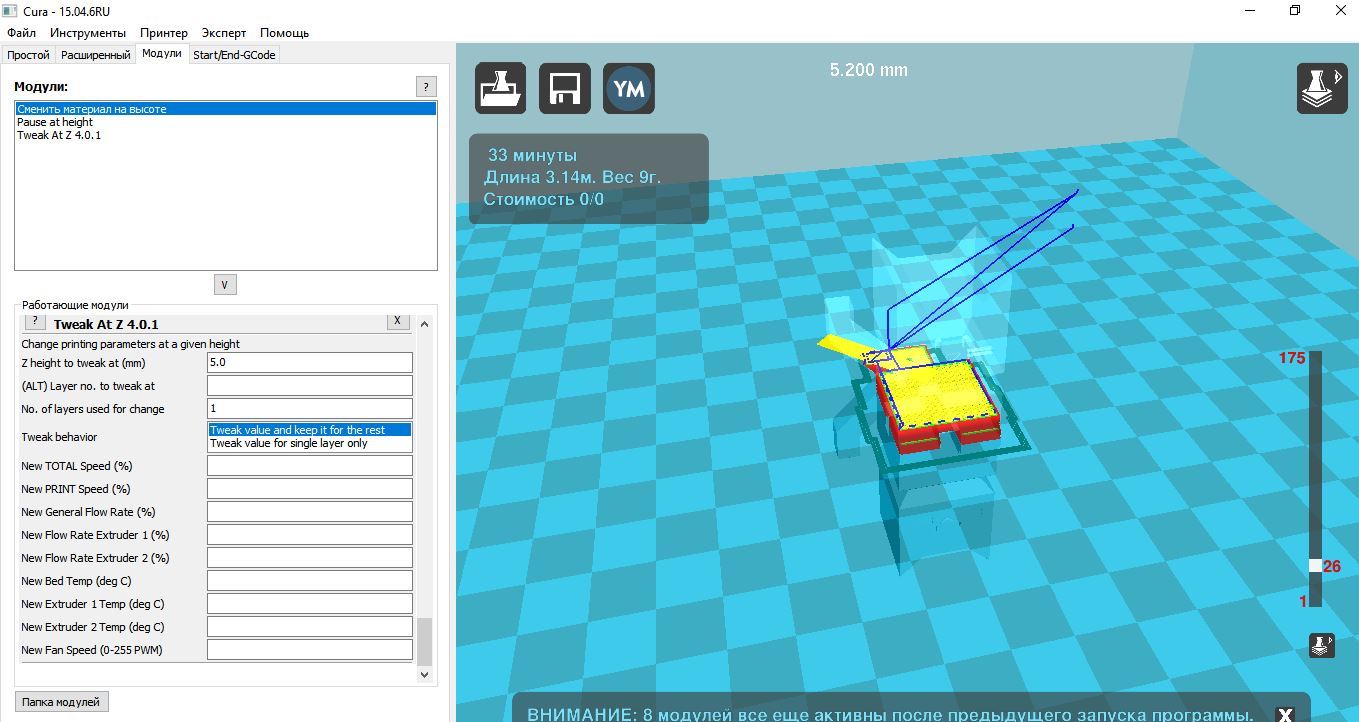Open help for Tweak At Z module
The image size is (1359, 722).
point(34,322)
